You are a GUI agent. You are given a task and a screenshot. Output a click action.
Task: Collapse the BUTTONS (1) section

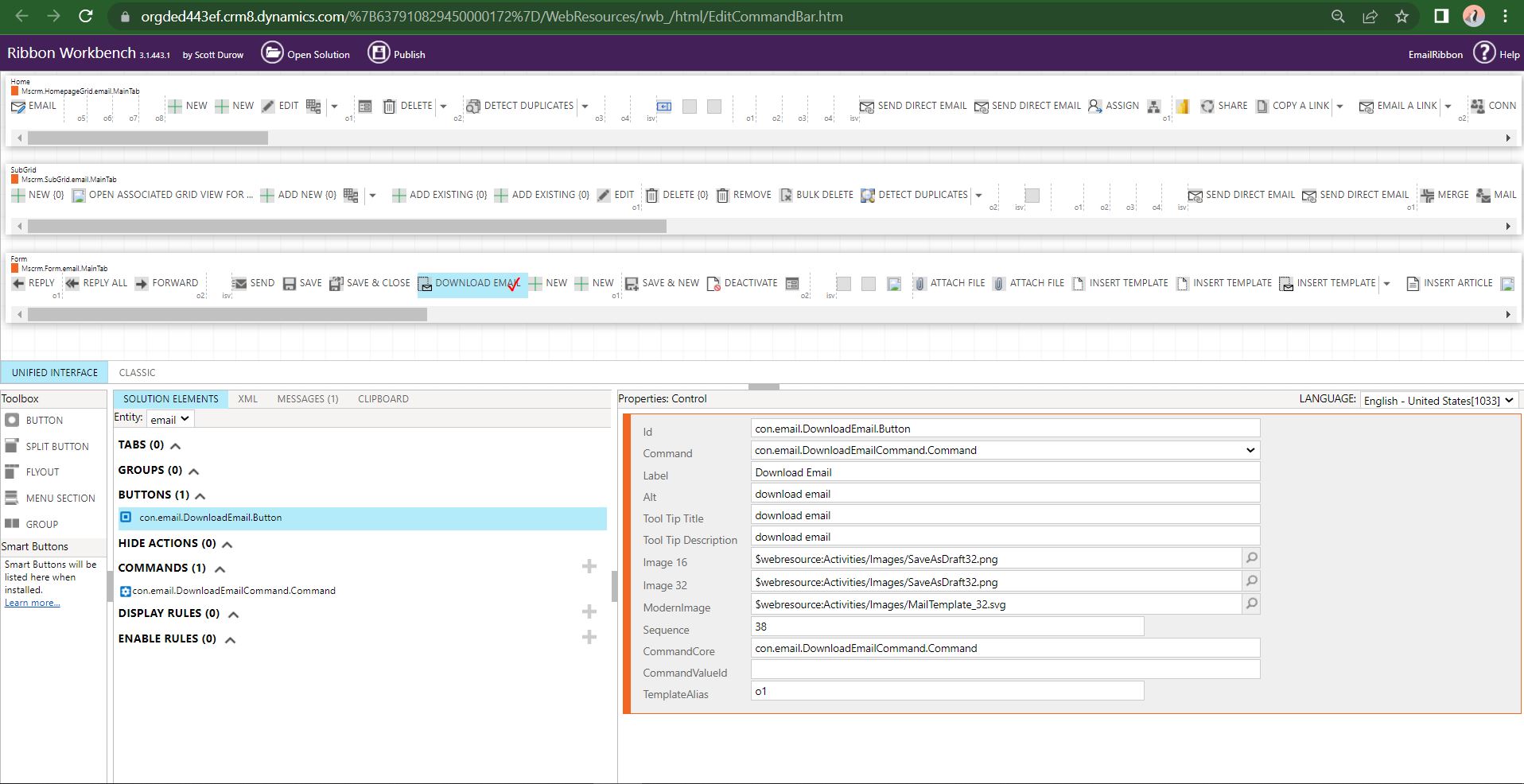200,496
